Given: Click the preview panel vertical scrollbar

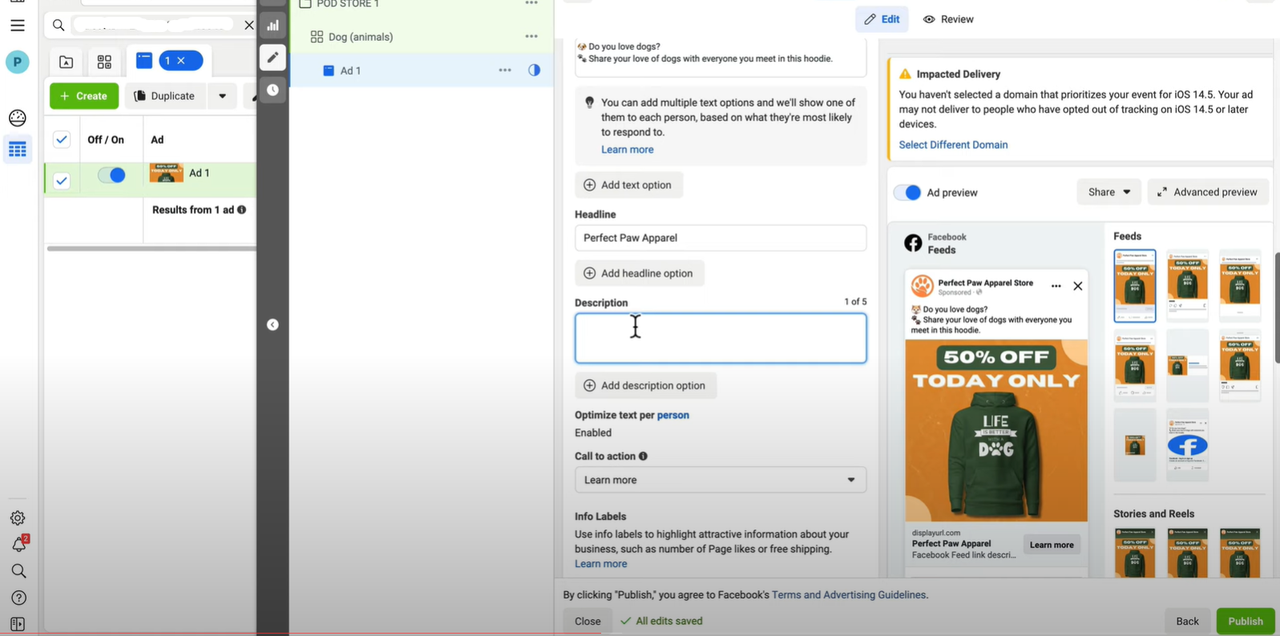Looking at the screenshot, I should click(1276, 307).
